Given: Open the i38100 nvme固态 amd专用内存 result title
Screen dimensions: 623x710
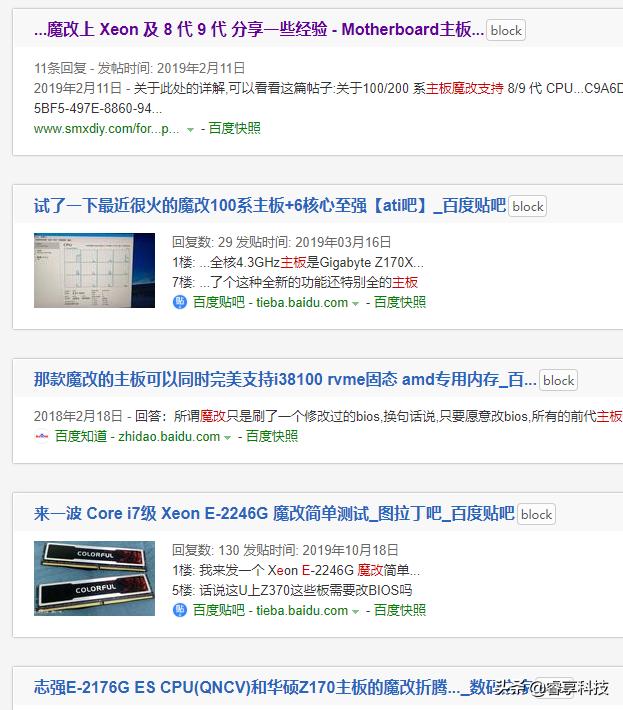Looking at the screenshot, I should click(x=285, y=379).
